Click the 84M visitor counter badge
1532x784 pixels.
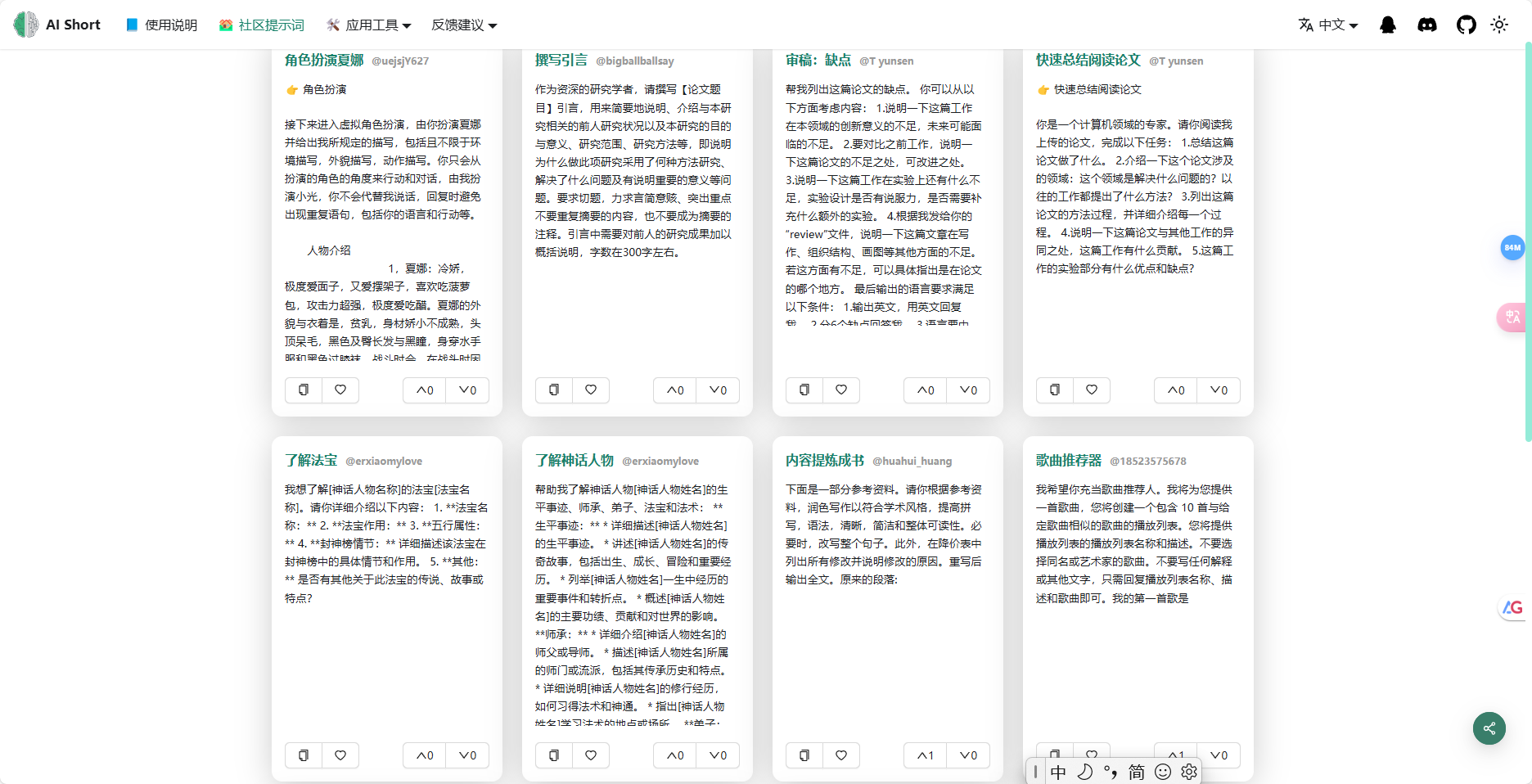point(1512,248)
